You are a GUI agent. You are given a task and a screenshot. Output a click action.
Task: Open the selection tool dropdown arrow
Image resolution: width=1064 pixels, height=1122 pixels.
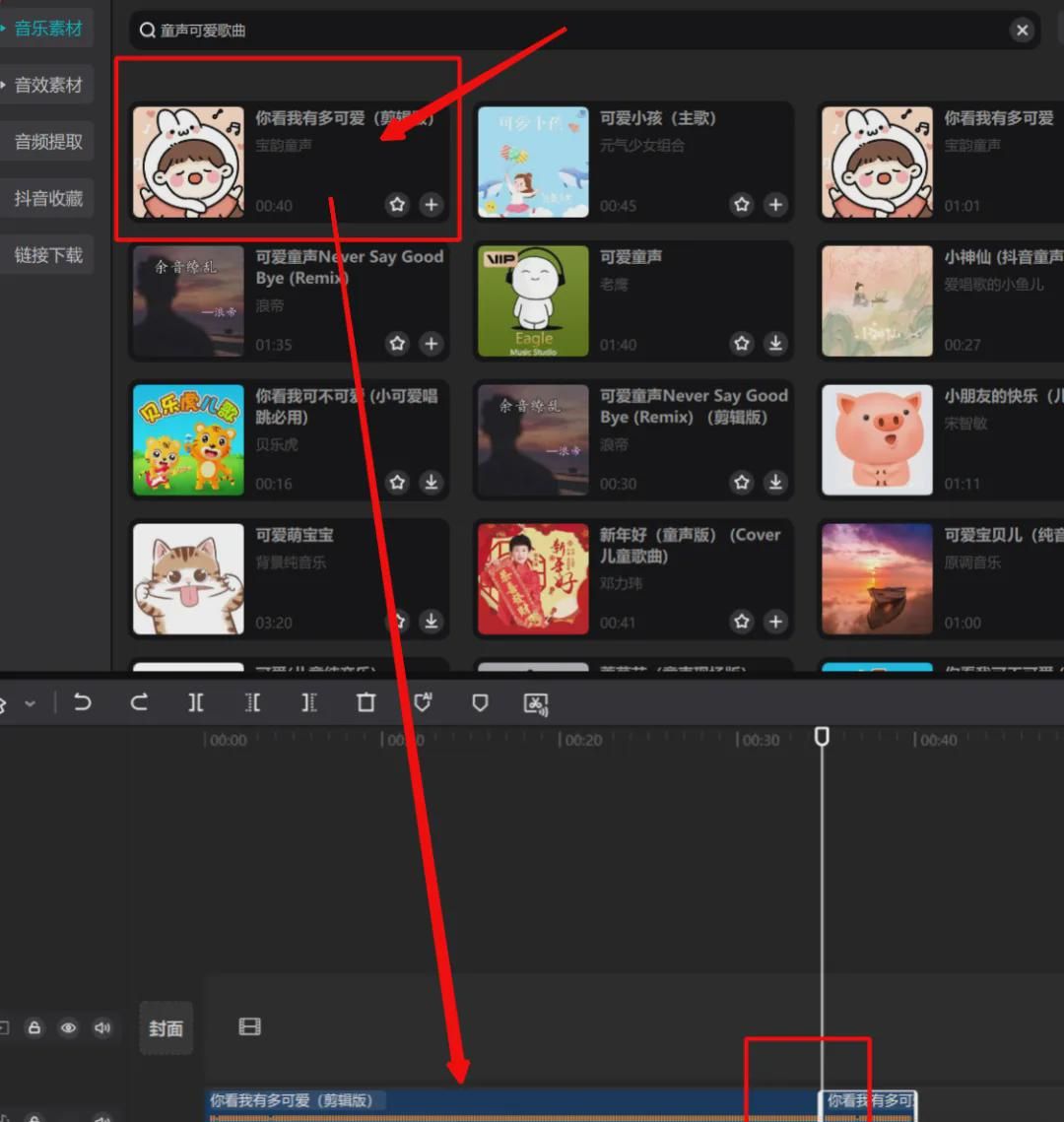(31, 703)
